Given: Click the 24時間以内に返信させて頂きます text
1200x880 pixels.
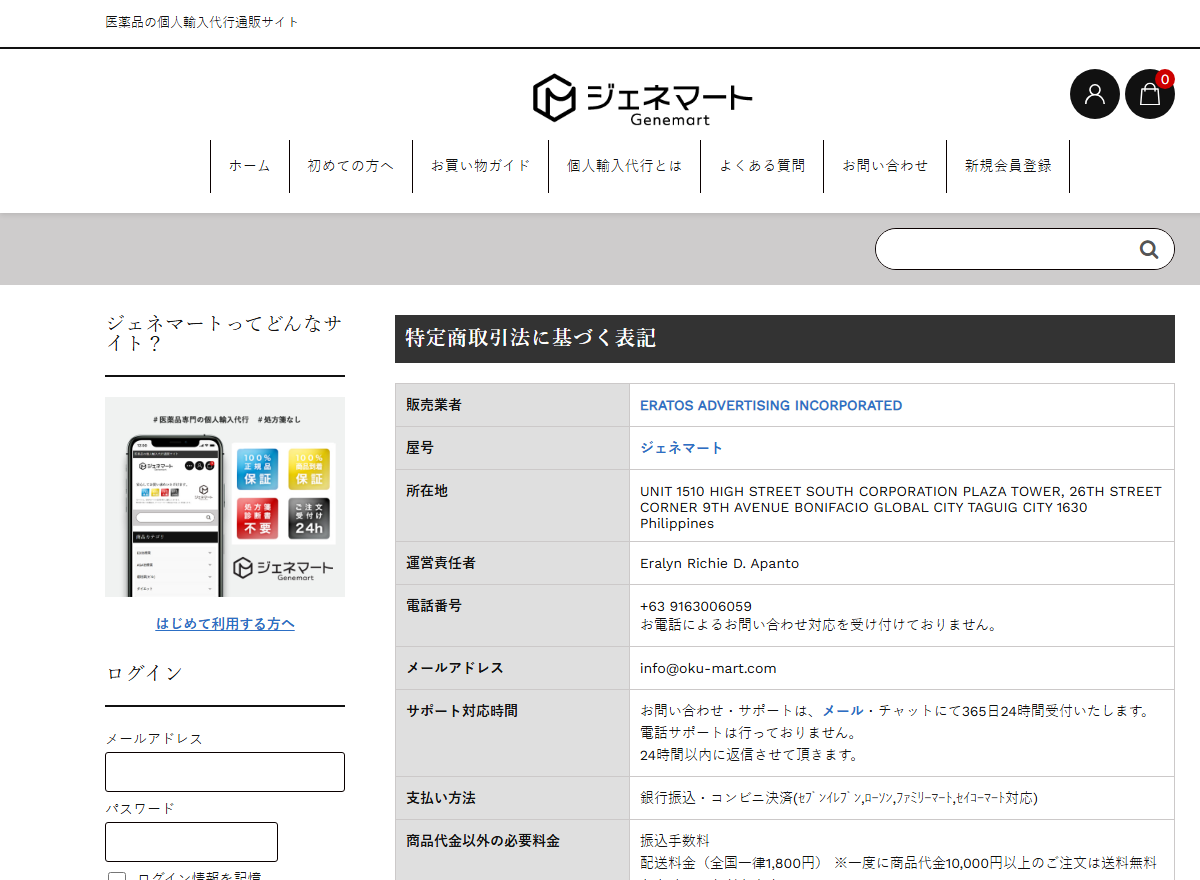Looking at the screenshot, I should click(749, 755).
